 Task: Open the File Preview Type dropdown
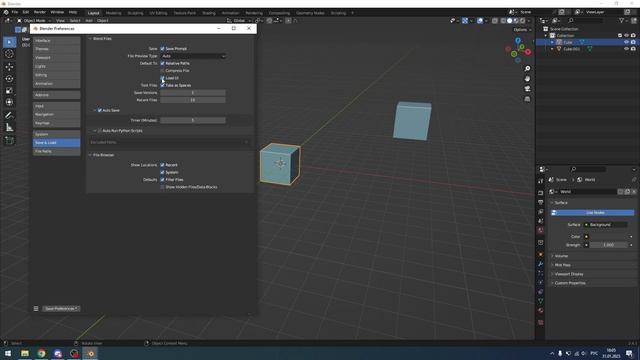coord(193,56)
